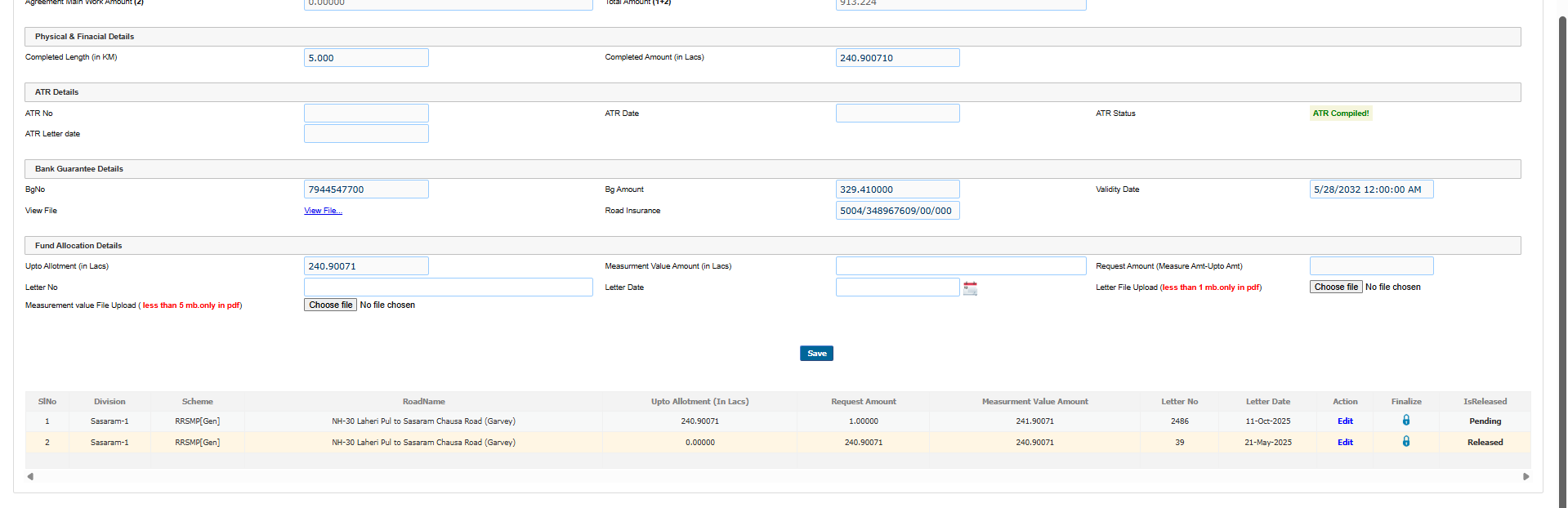This screenshot has width=1568, height=508.
Task: Click the BgNo input field
Action: [366, 189]
